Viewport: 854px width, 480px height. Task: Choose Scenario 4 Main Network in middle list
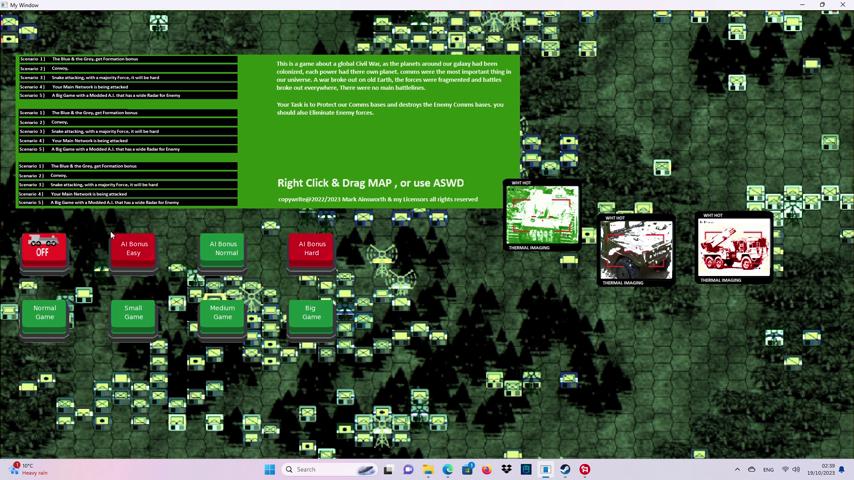(128, 140)
